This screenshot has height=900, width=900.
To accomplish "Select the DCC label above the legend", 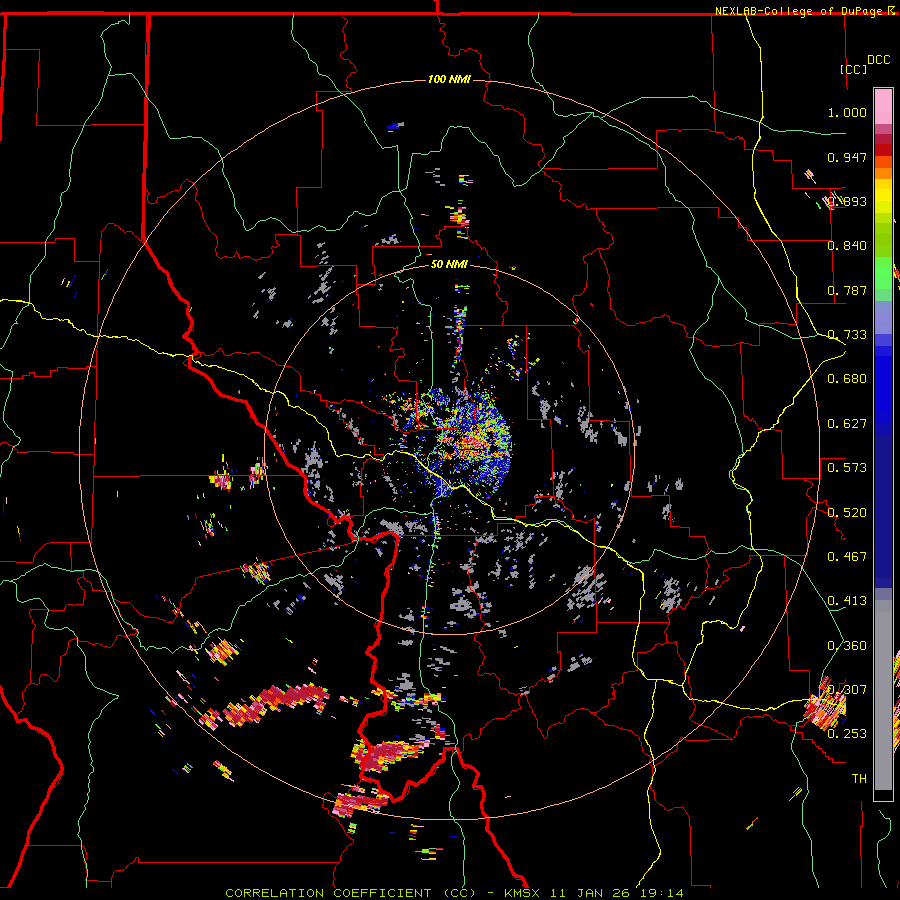I will [x=879, y=60].
